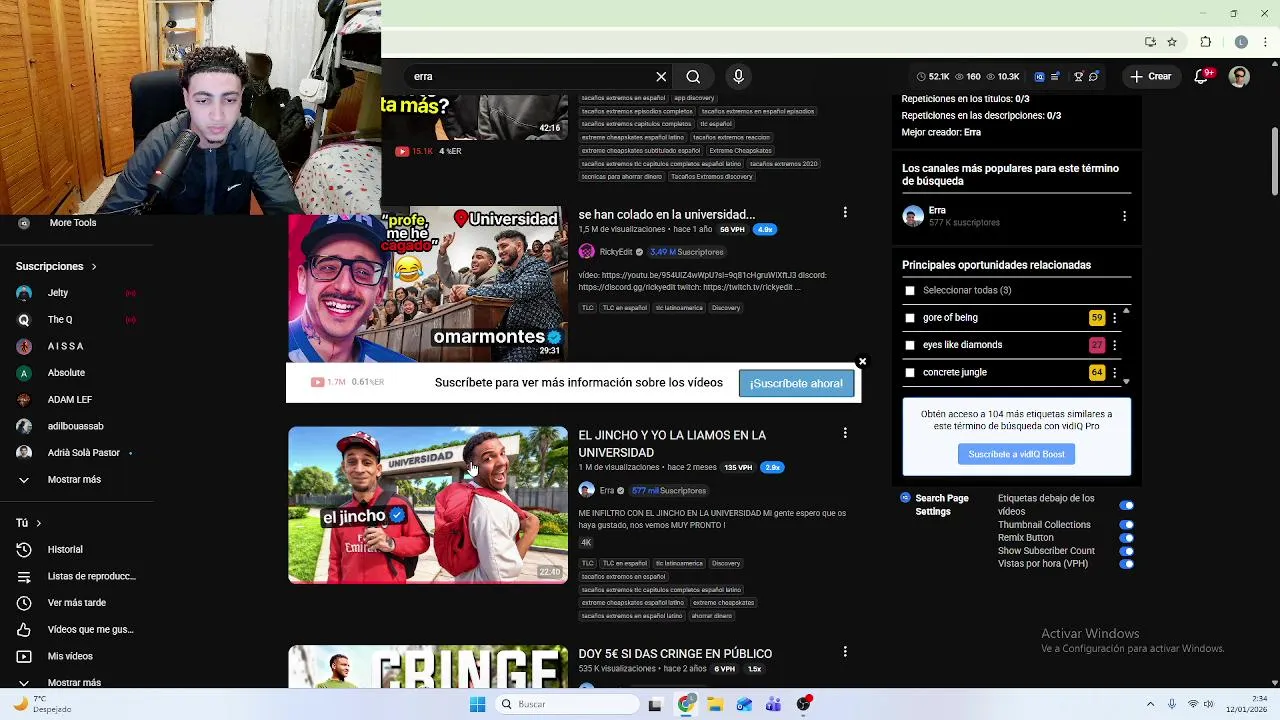The width and height of the screenshot is (1280, 720).
Task: Open 'EL JINCHO Y YO LA LIAMOS EN LA UNIVERSIDAD' title
Action: pyautogui.click(x=672, y=444)
